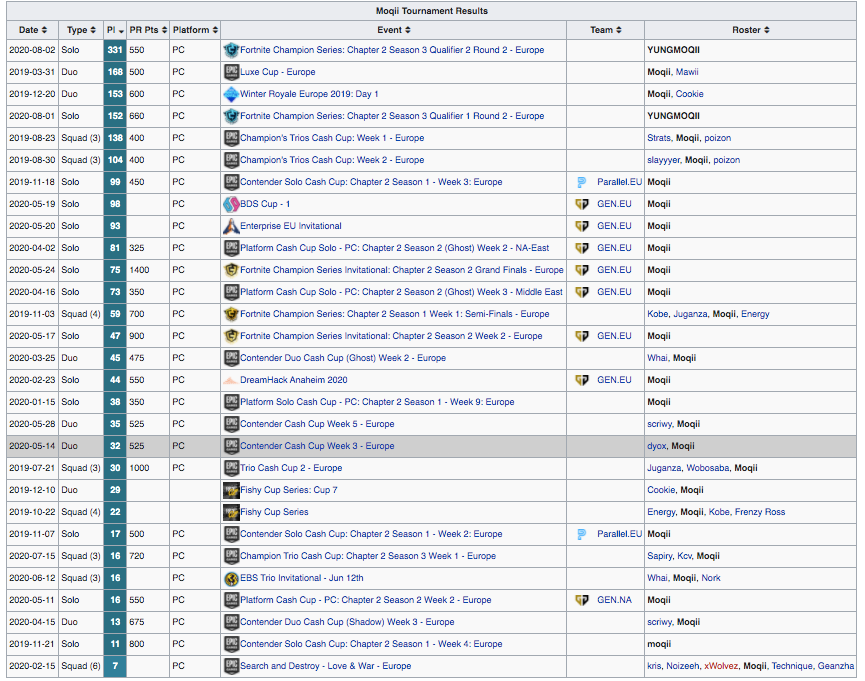Screen dimensions: 865x681
Task: Select date cell 2019-03-31
Action: pyautogui.click(x=33, y=72)
